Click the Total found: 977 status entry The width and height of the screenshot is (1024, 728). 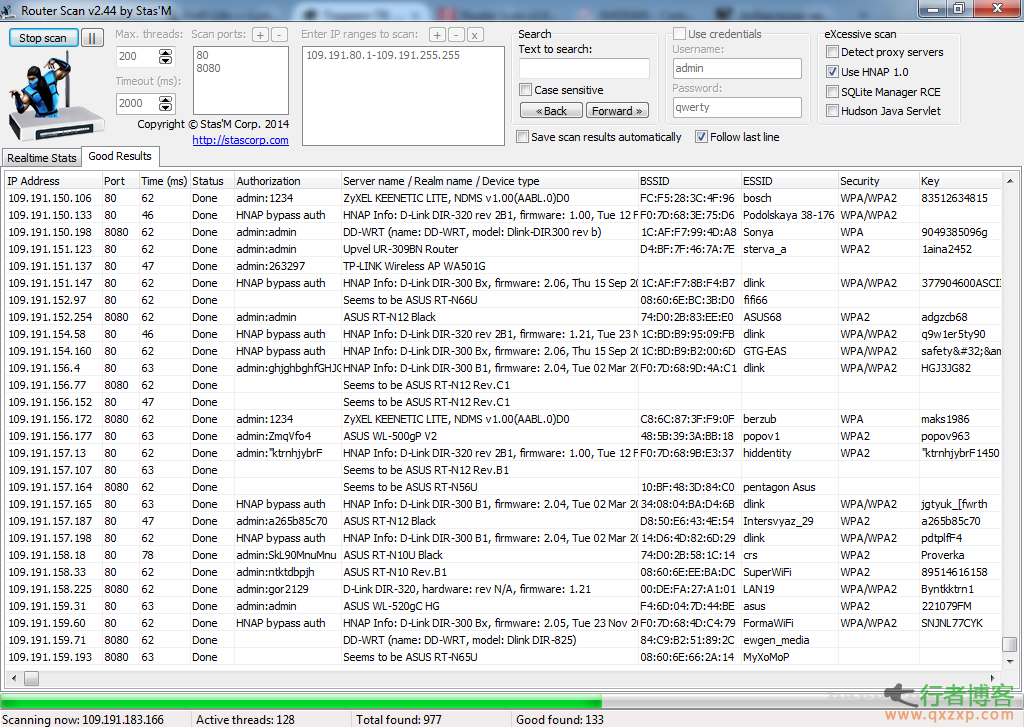pyautogui.click(x=399, y=720)
